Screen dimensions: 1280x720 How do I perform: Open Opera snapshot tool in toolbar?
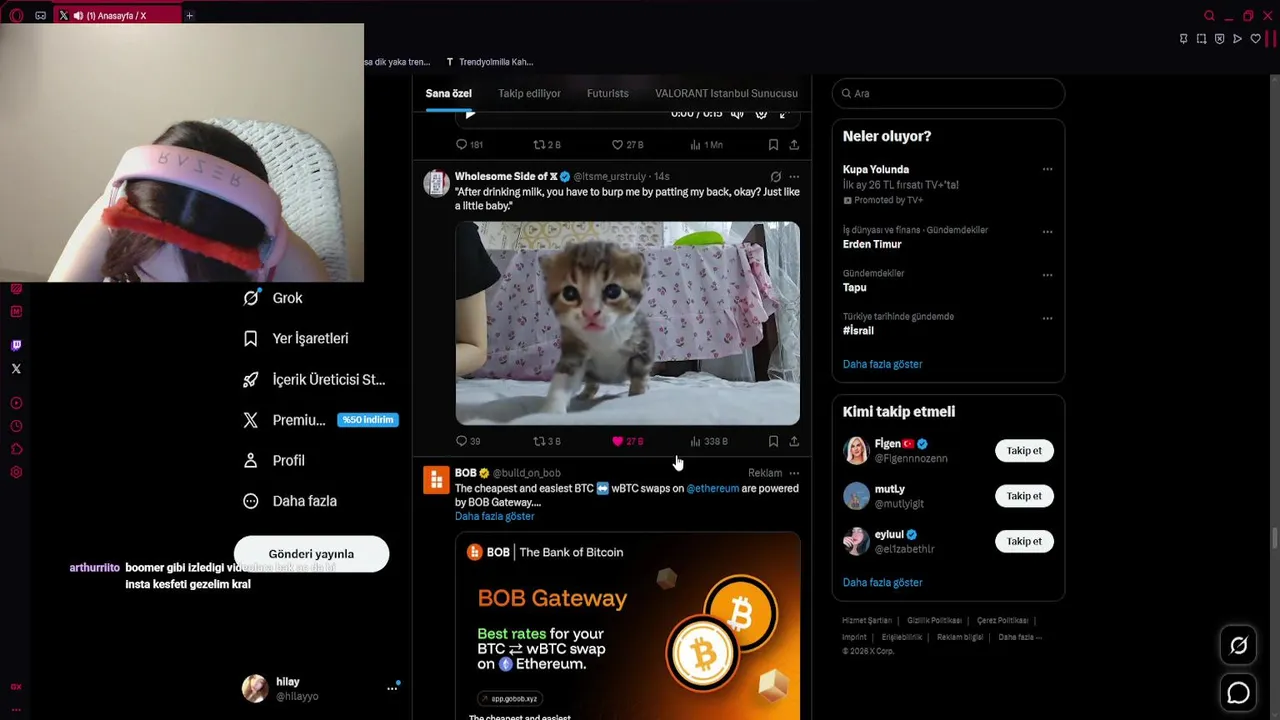pyautogui.click(x=1201, y=39)
